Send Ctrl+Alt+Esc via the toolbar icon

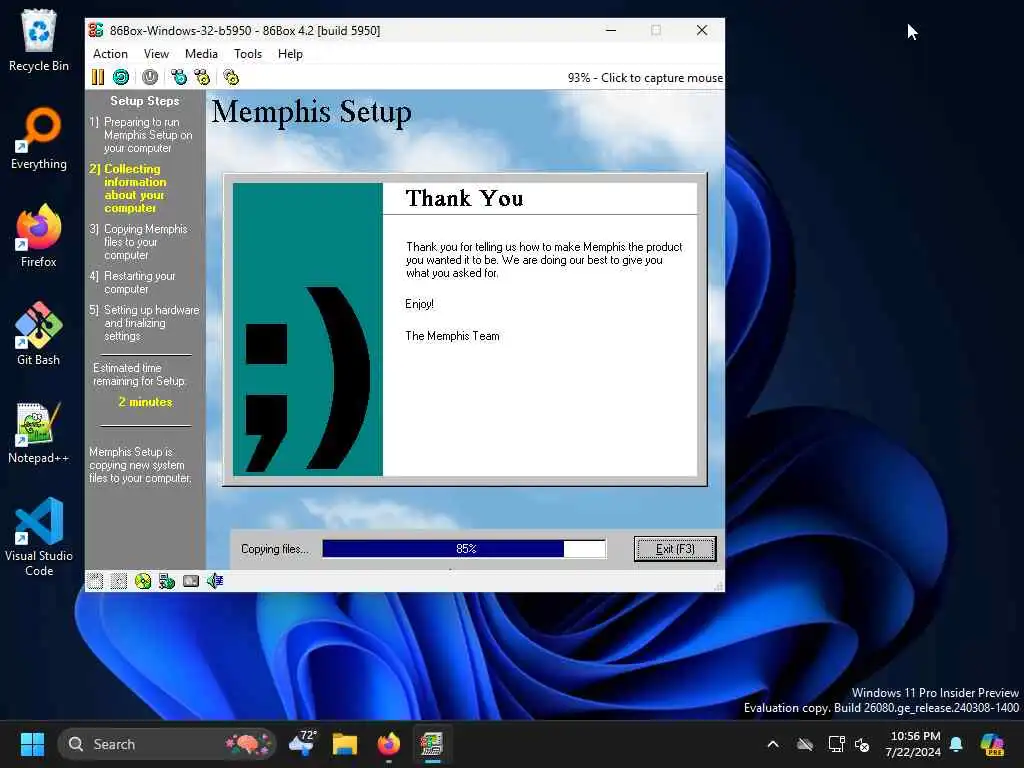202,77
